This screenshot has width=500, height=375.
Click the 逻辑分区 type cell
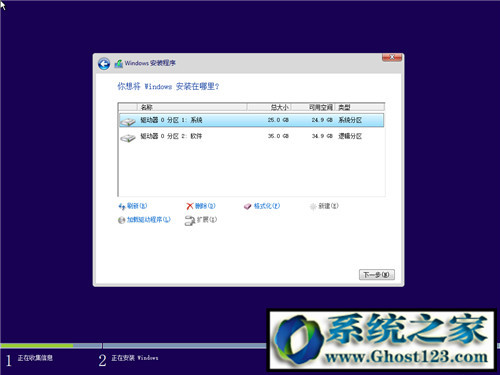click(350, 136)
